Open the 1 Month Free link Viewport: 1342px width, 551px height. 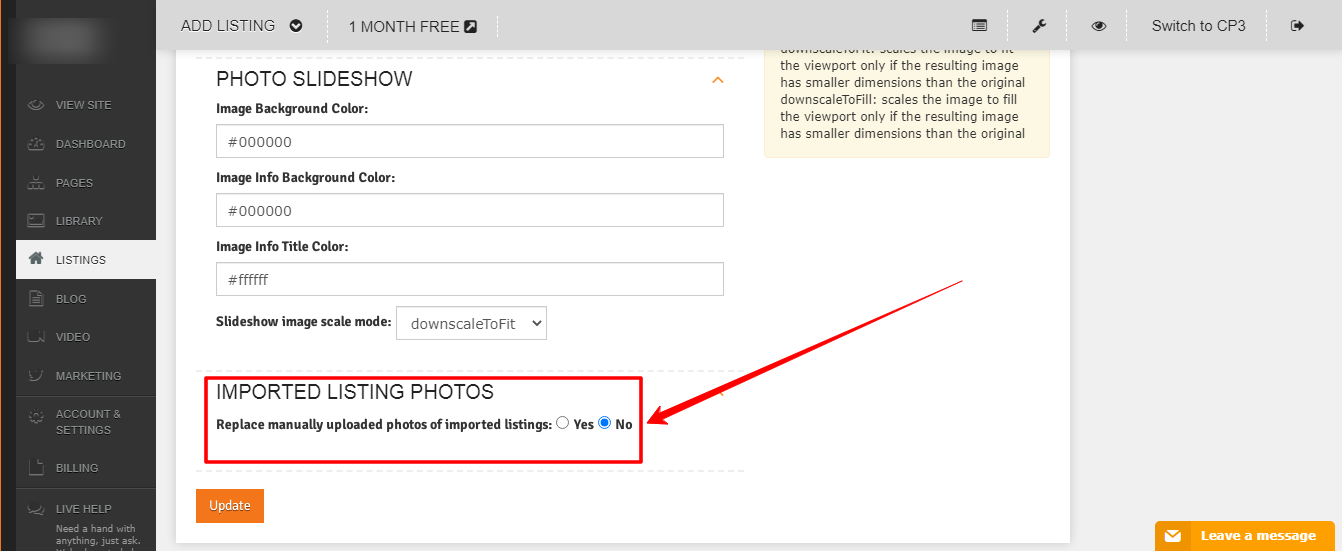click(x=412, y=27)
